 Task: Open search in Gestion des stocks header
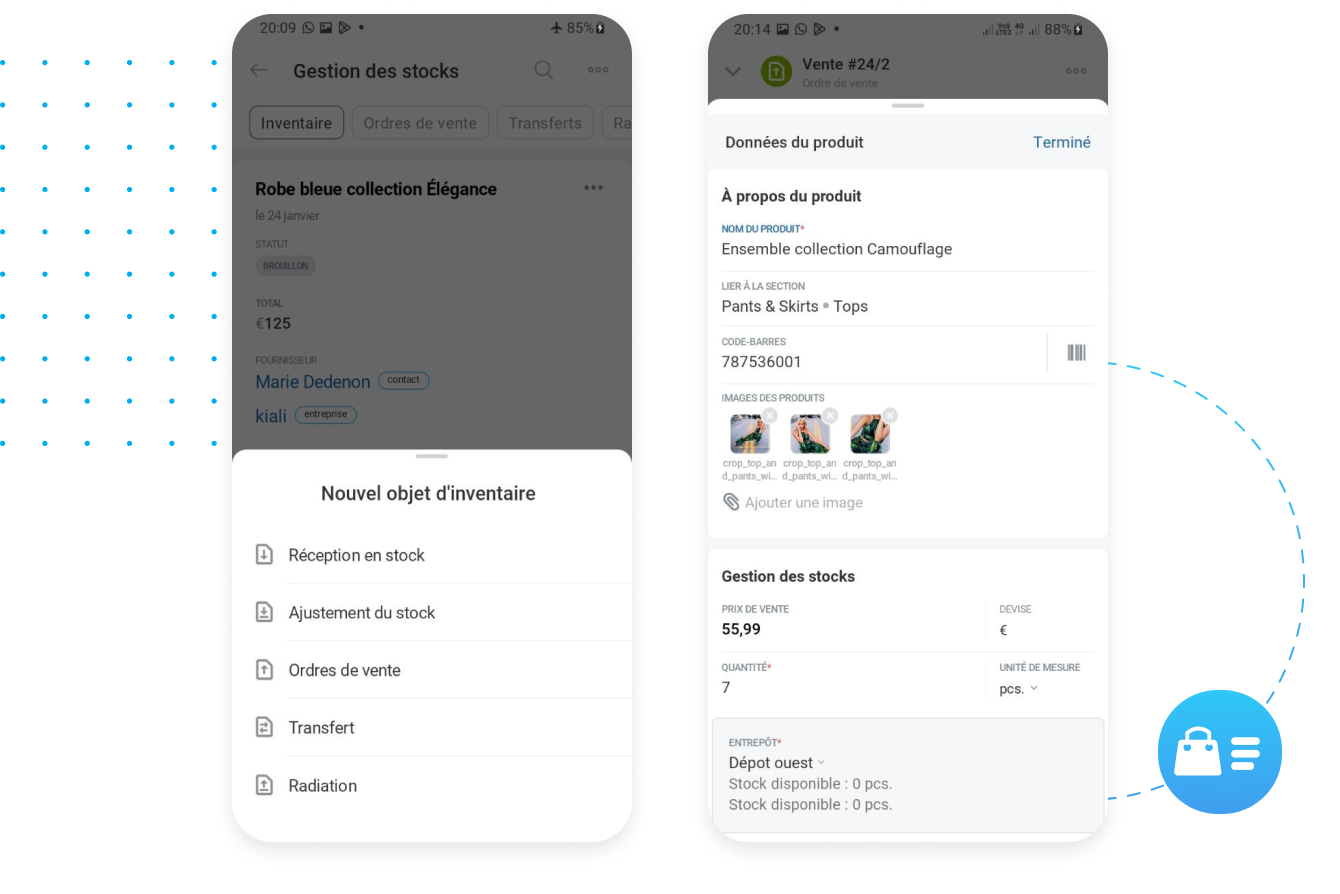543,70
